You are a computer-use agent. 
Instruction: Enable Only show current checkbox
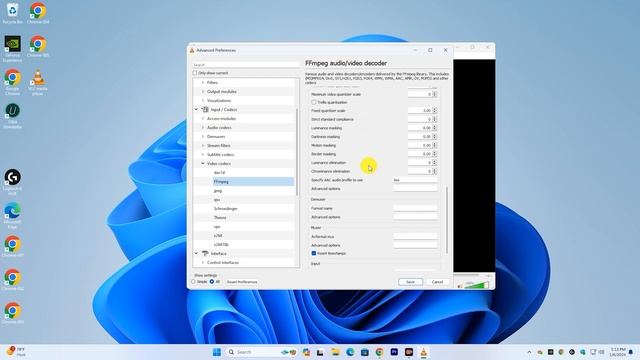tap(195, 73)
